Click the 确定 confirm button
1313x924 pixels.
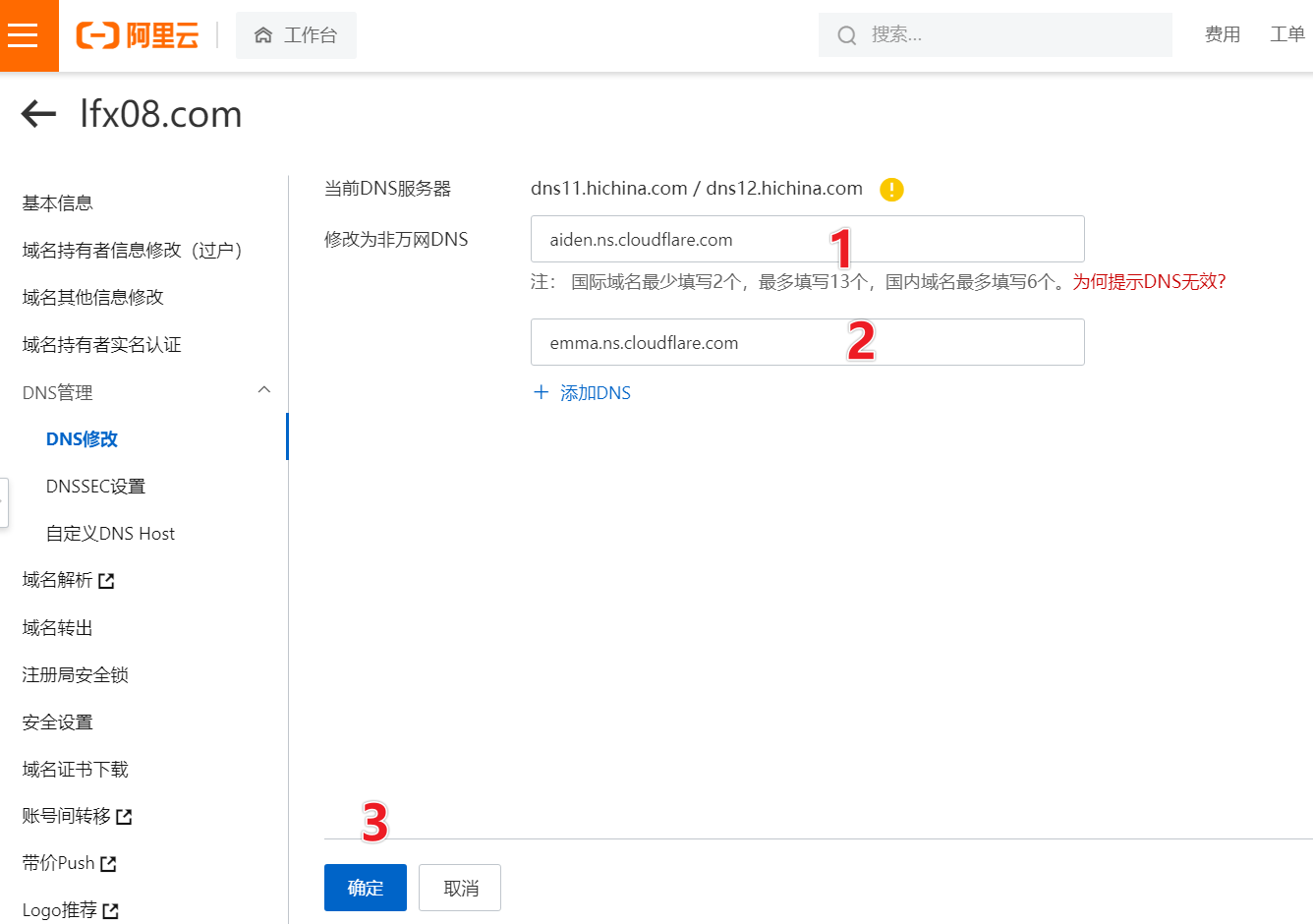(366, 888)
